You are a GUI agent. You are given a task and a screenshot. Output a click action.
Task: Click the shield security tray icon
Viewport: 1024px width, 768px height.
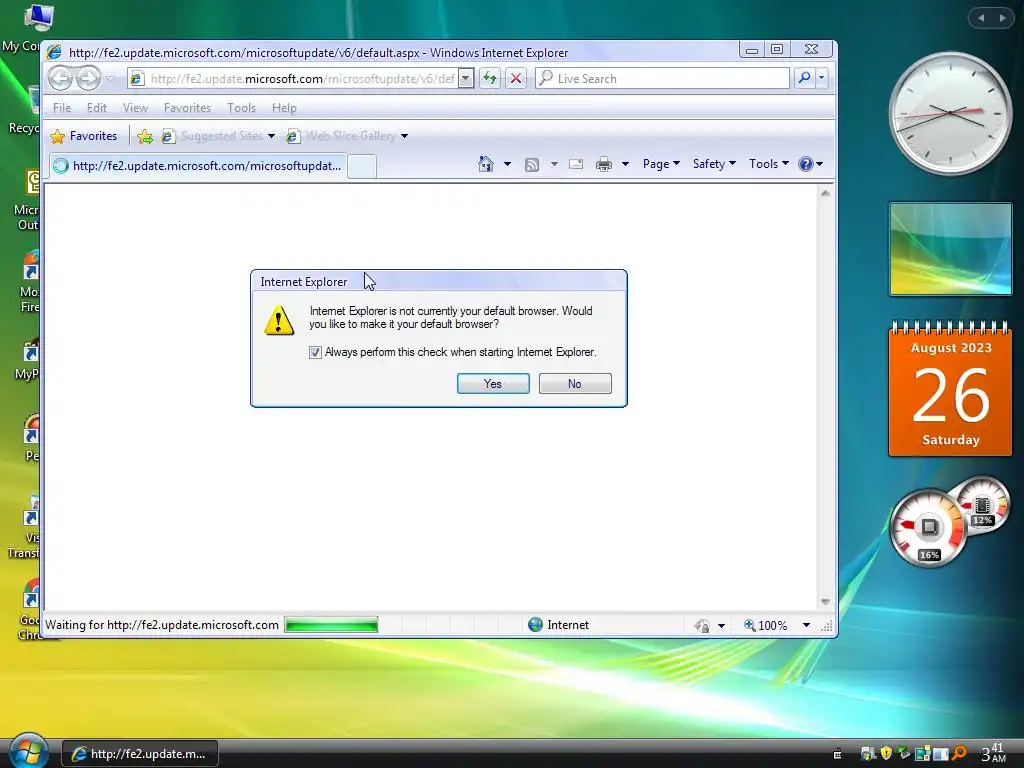tap(886, 753)
